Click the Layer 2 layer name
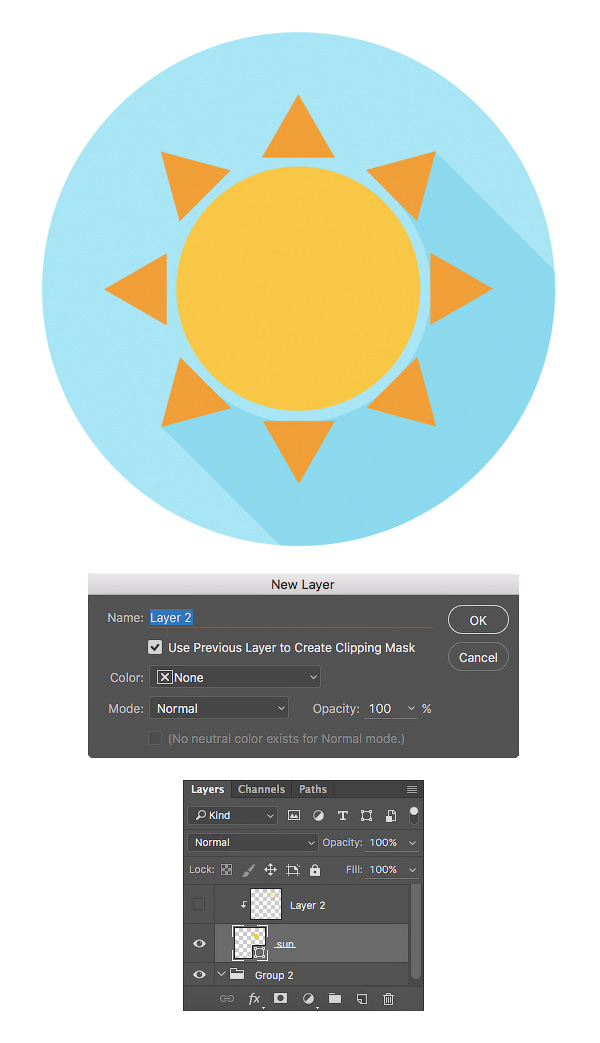 pyautogui.click(x=307, y=905)
